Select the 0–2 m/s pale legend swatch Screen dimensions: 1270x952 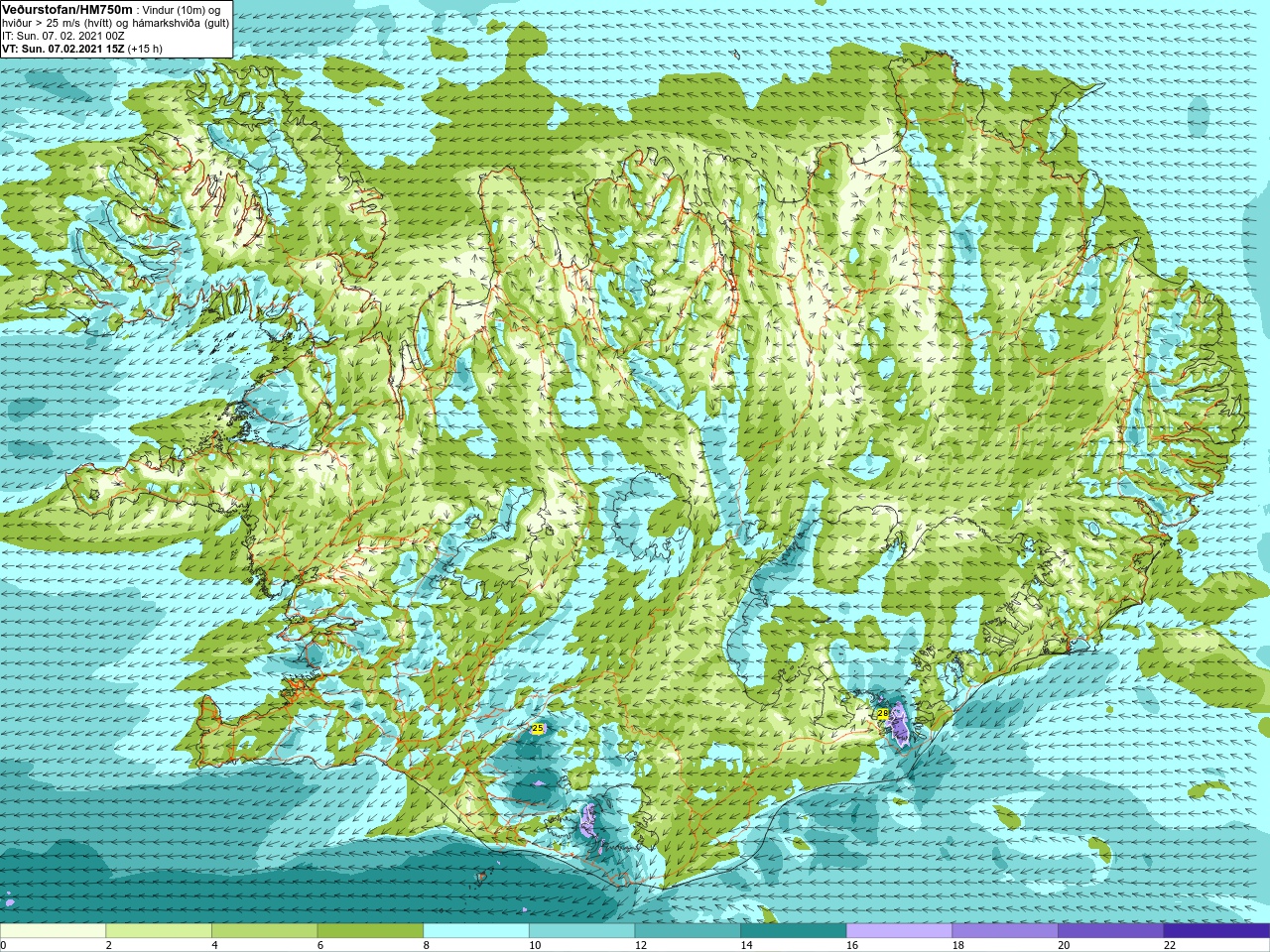pyautogui.click(x=53, y=931)
